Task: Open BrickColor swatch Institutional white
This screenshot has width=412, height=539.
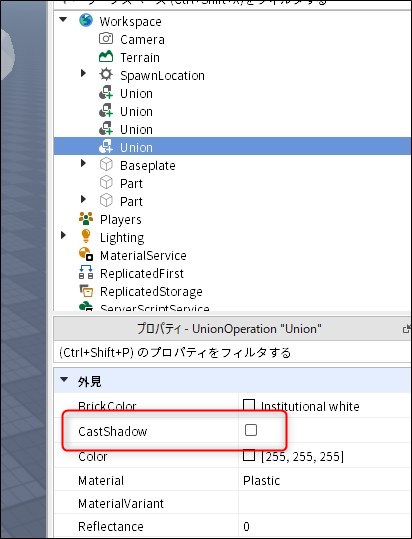Action: coord(249,405)
